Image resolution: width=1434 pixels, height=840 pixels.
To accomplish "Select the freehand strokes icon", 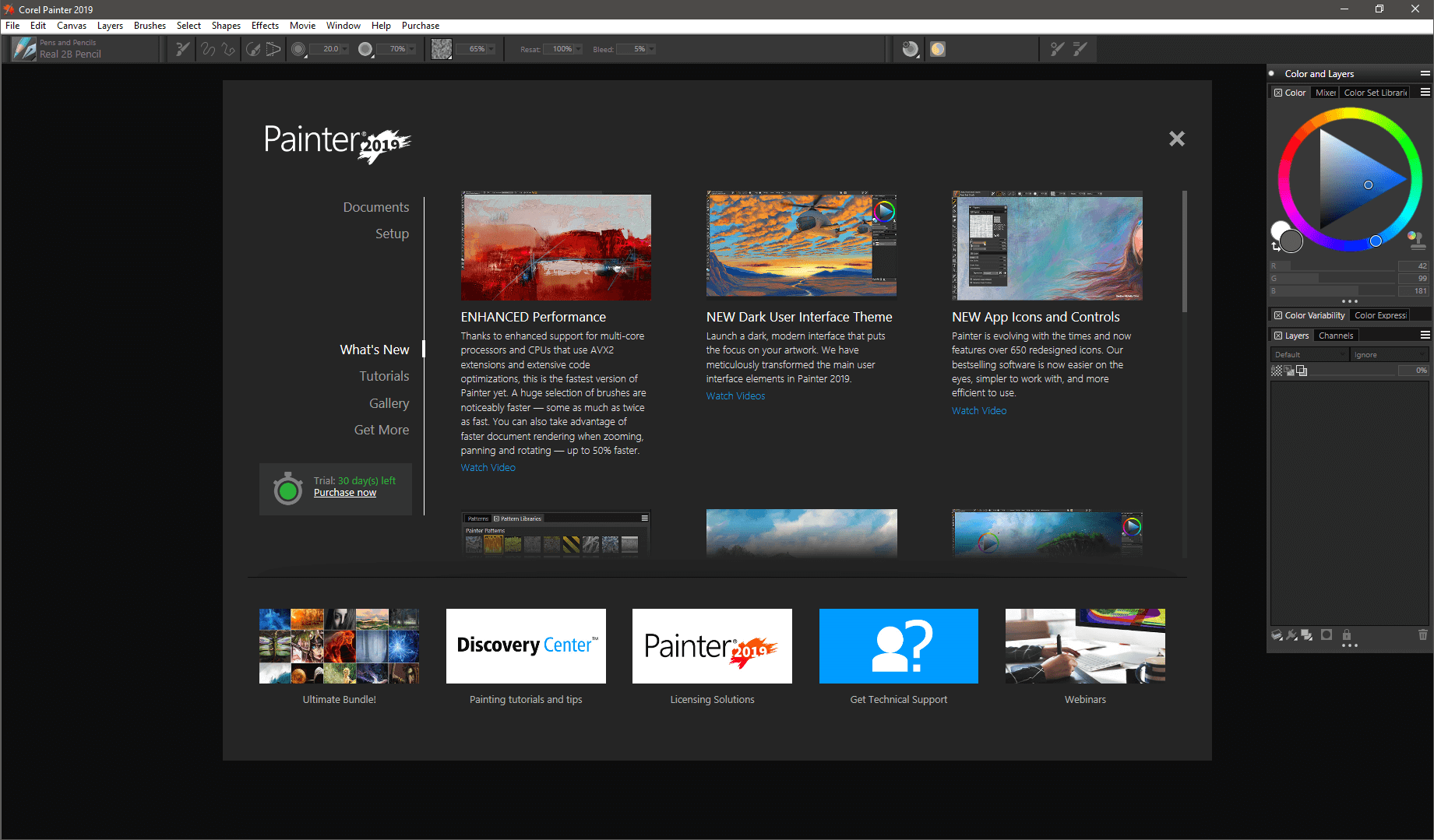I will pos(208,49).
